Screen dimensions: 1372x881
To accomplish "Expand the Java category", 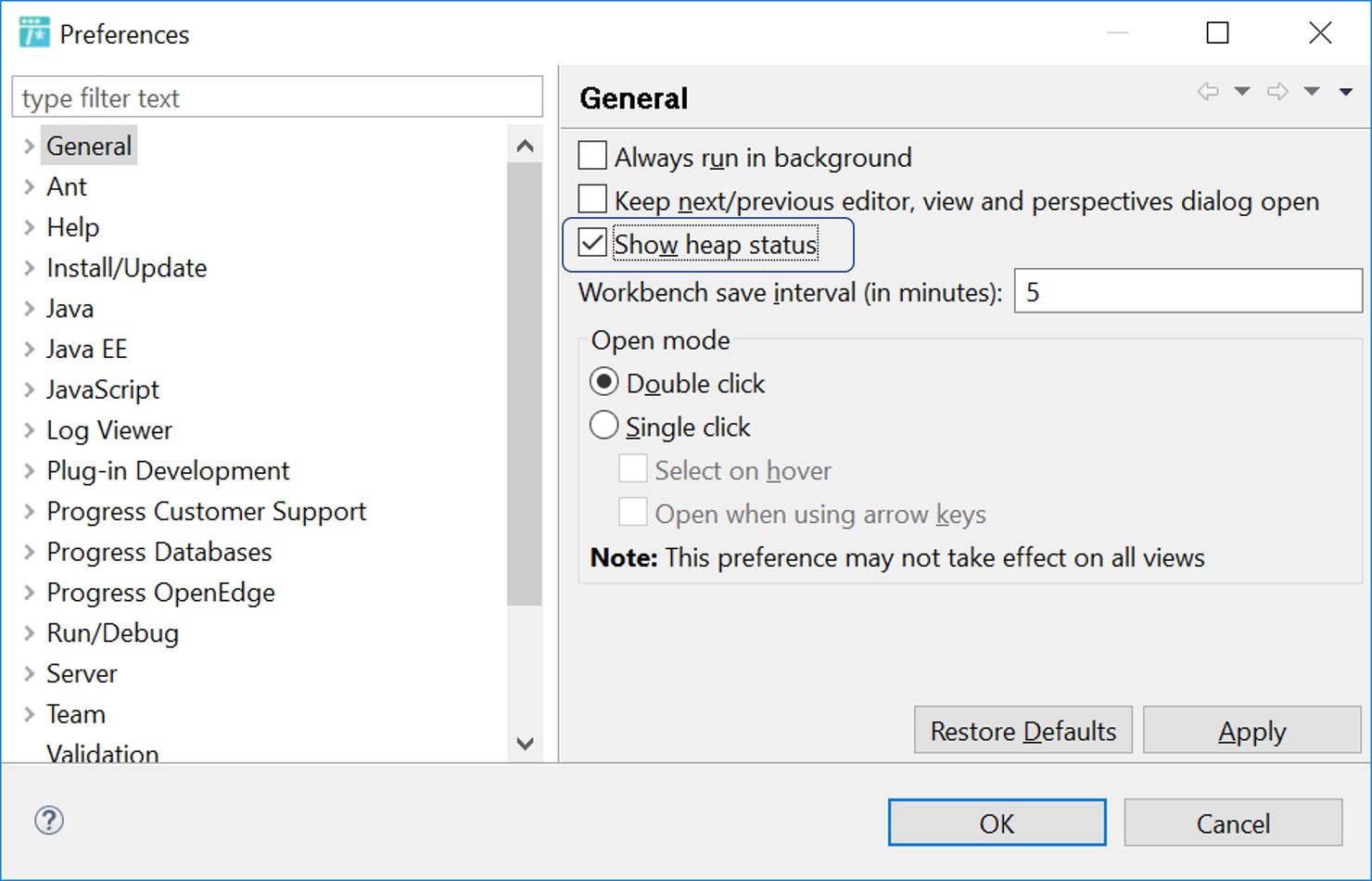I will (x=28, y=308).
